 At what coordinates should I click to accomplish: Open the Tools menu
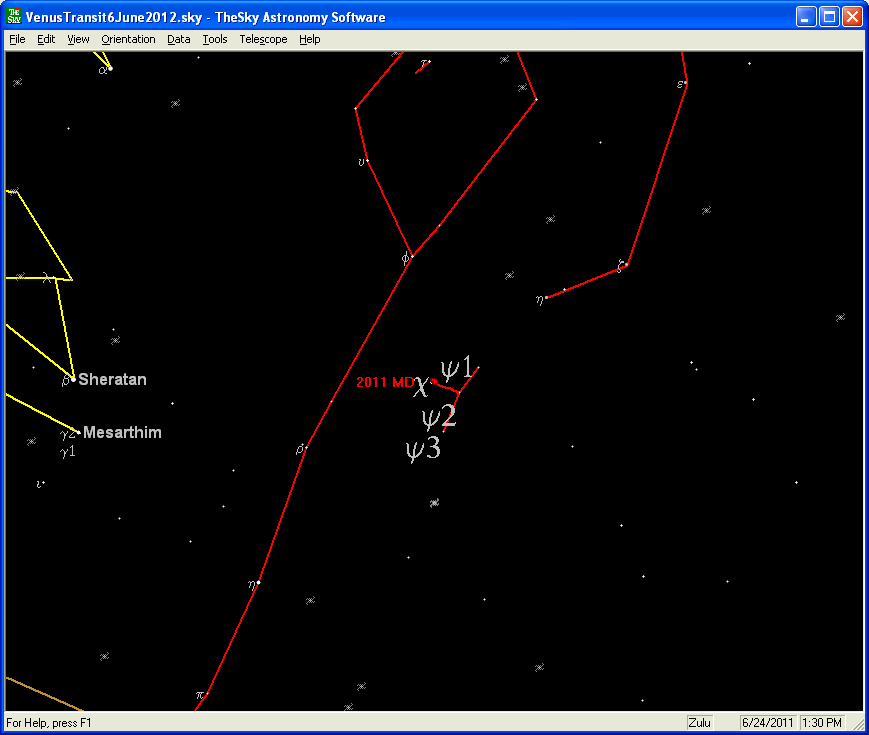215,39
